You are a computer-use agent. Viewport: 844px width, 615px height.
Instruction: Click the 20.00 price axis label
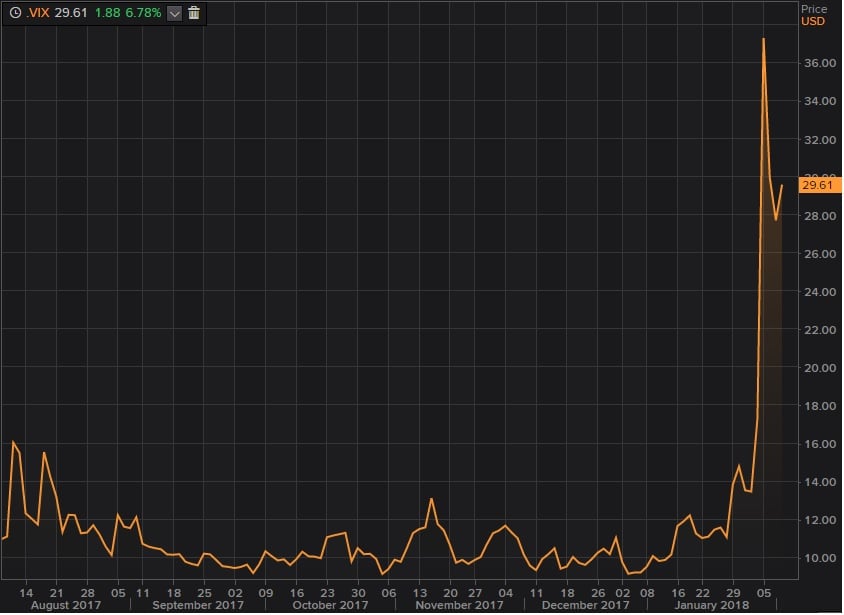820,368
